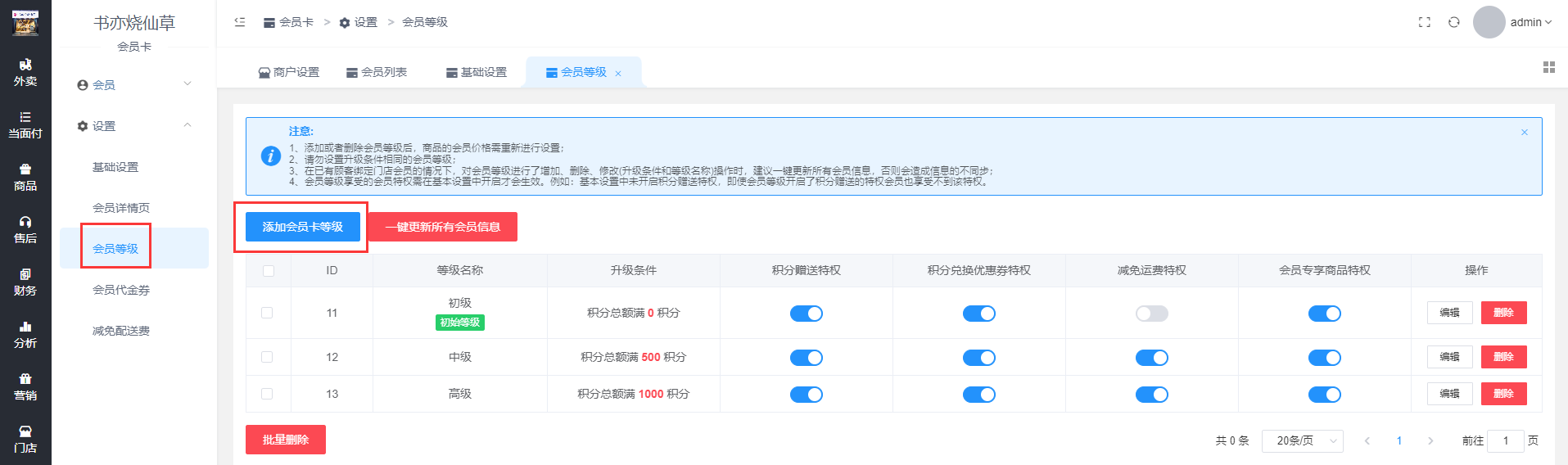Viewport: 1568px width, 465px height.
Task: Click the refresh icon in top bar
Action: click(1453, 22)
